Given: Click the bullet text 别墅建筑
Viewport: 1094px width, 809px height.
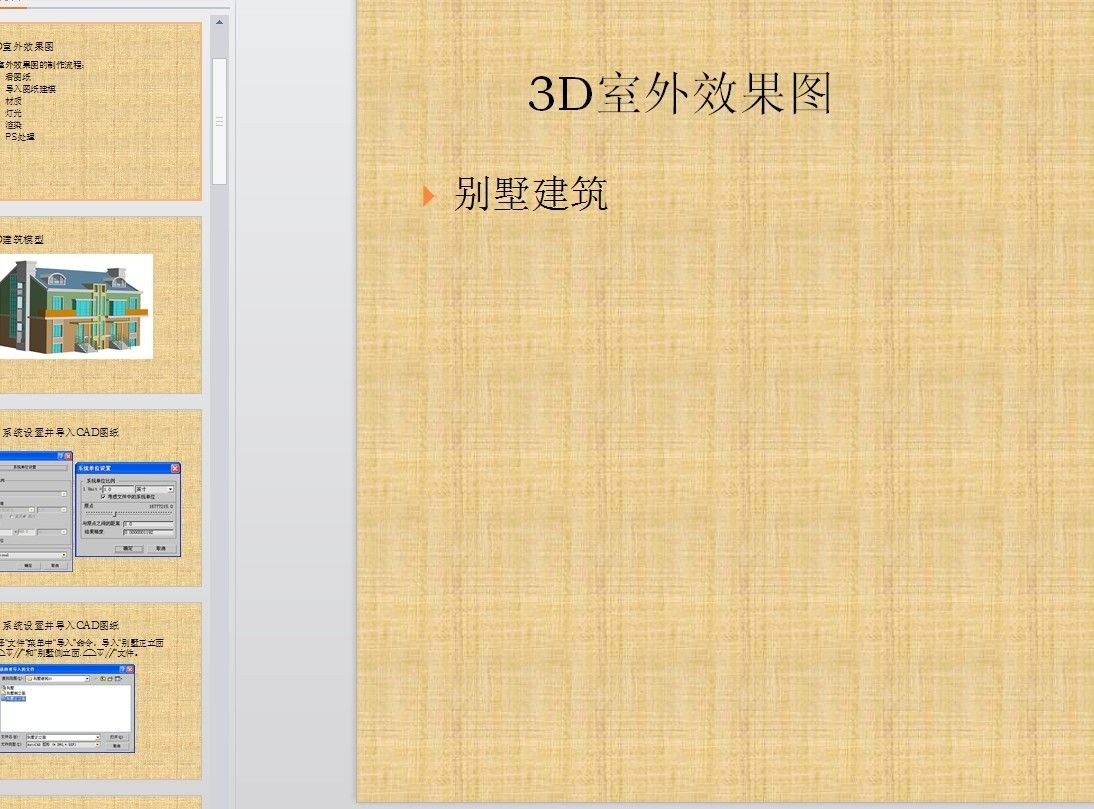Looking at the screenshot, I should click(x=531, y=193).
